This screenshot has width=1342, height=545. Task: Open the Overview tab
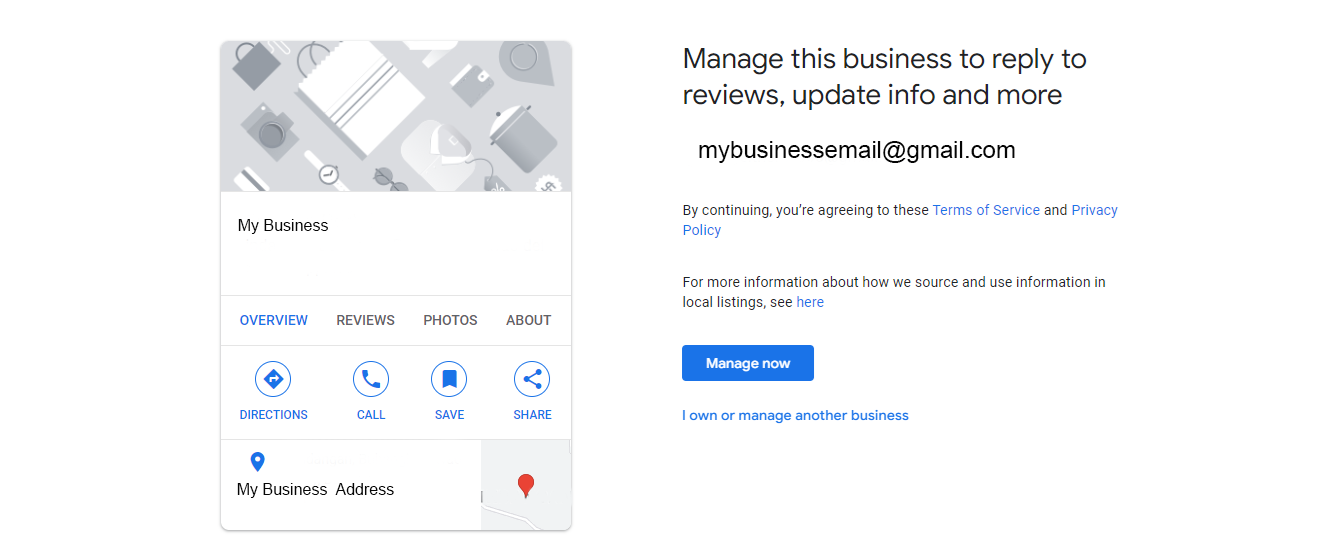[x=274, y=321]
